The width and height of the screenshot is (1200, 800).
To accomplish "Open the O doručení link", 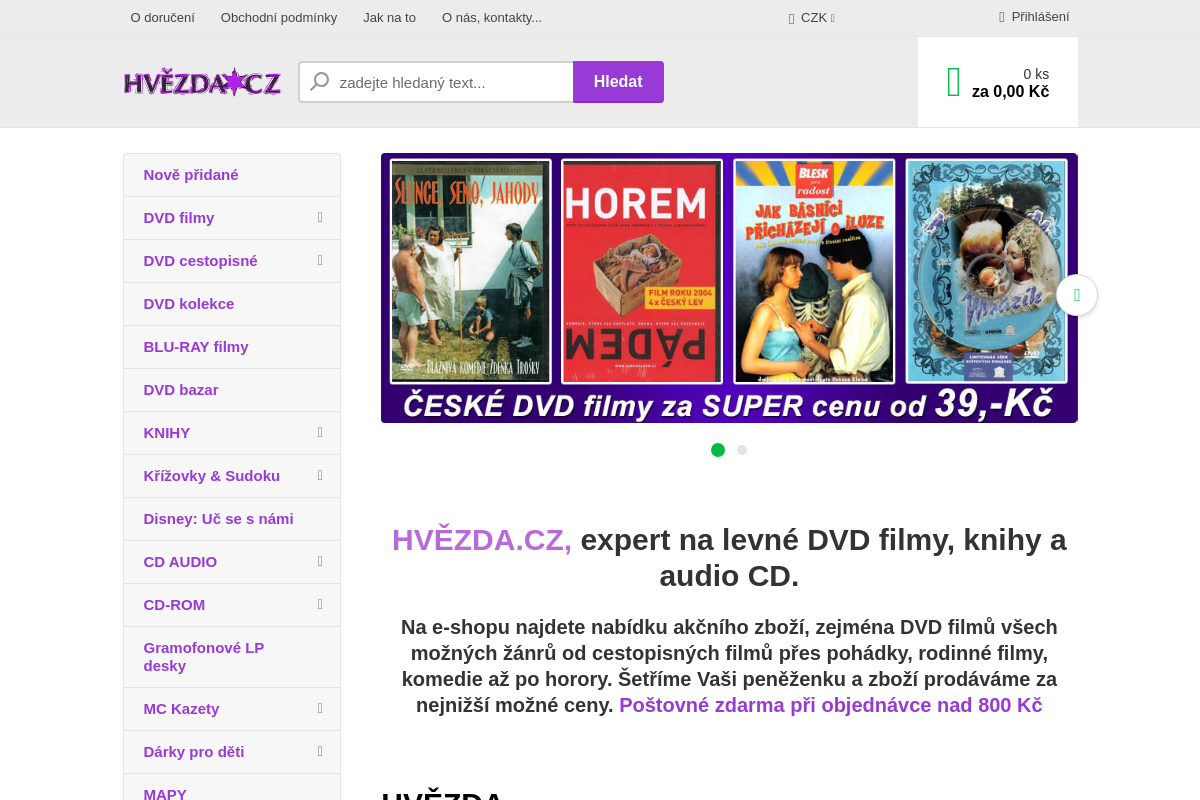I will 163,18.
